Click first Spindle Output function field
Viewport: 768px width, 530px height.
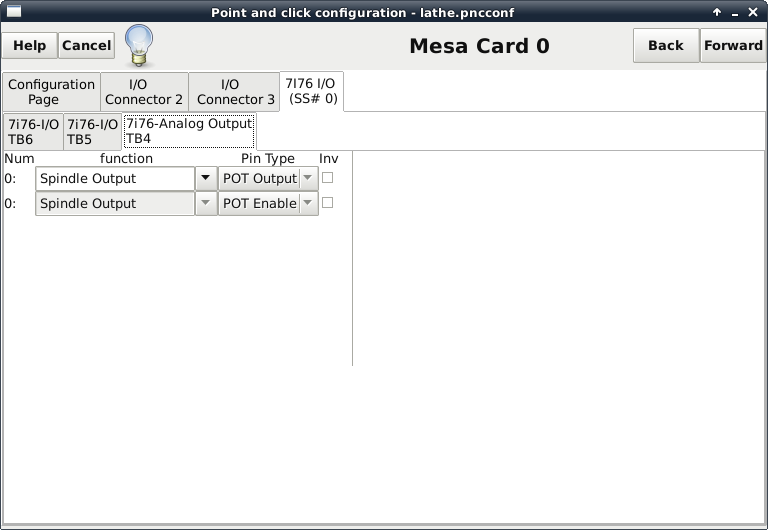pyautogui.click(x=115, y=178)
